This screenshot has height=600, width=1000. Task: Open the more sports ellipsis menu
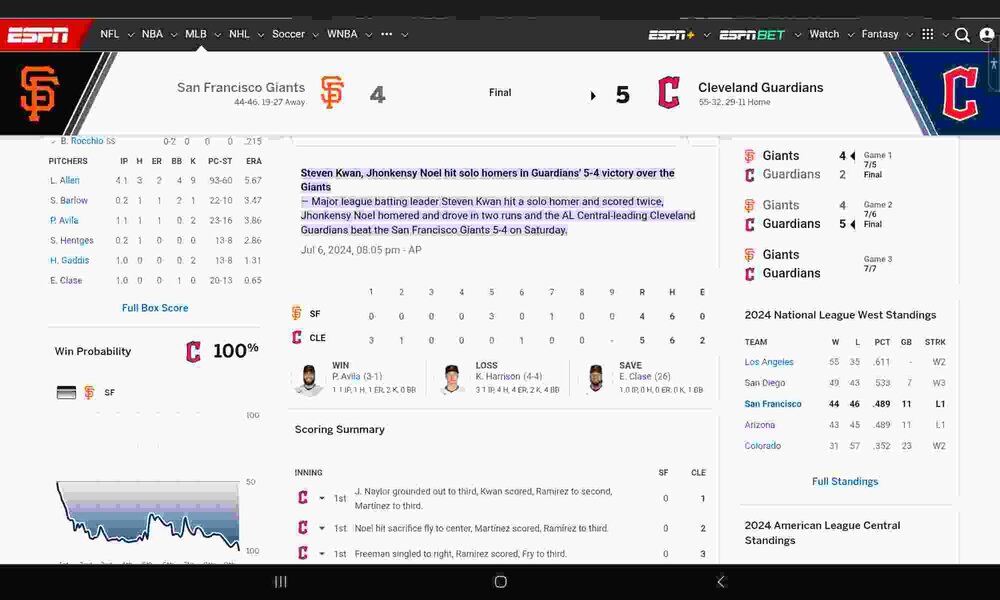coord(386,34)
